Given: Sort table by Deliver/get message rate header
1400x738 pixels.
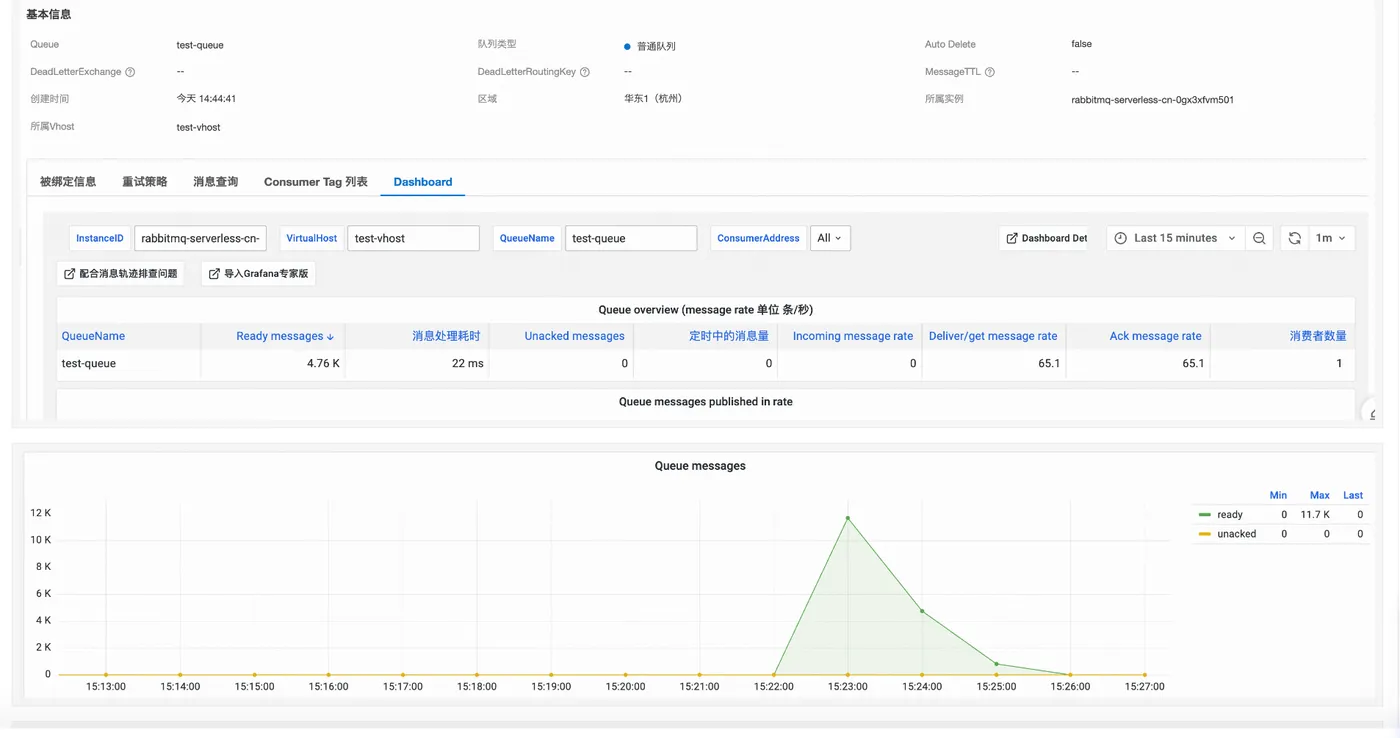Looking at the screenshot, I should click(993, 336).
